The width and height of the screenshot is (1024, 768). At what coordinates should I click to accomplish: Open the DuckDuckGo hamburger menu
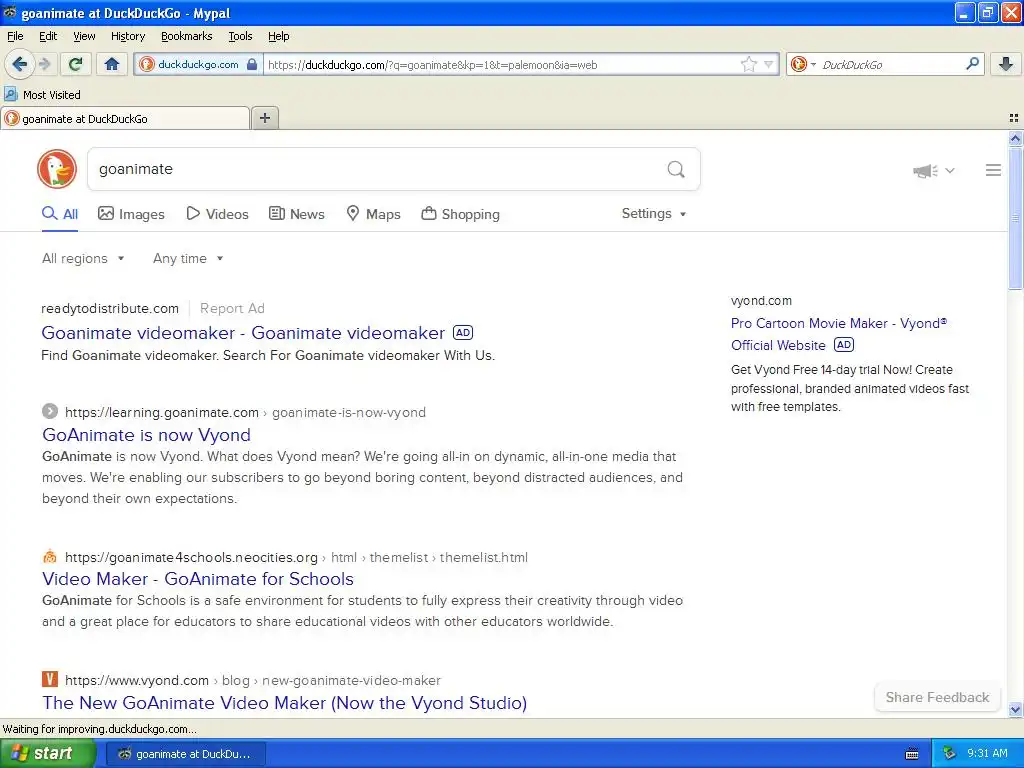[993, 170]
